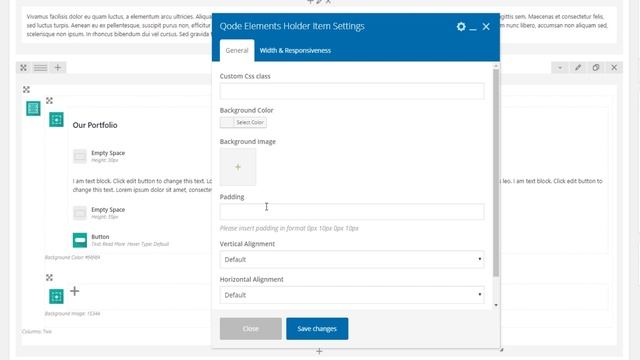Focus the Custom Css class field
Image resolution: width=640 pixels, height=360 pixels.
pyautogui.click(x=352, y=91)
